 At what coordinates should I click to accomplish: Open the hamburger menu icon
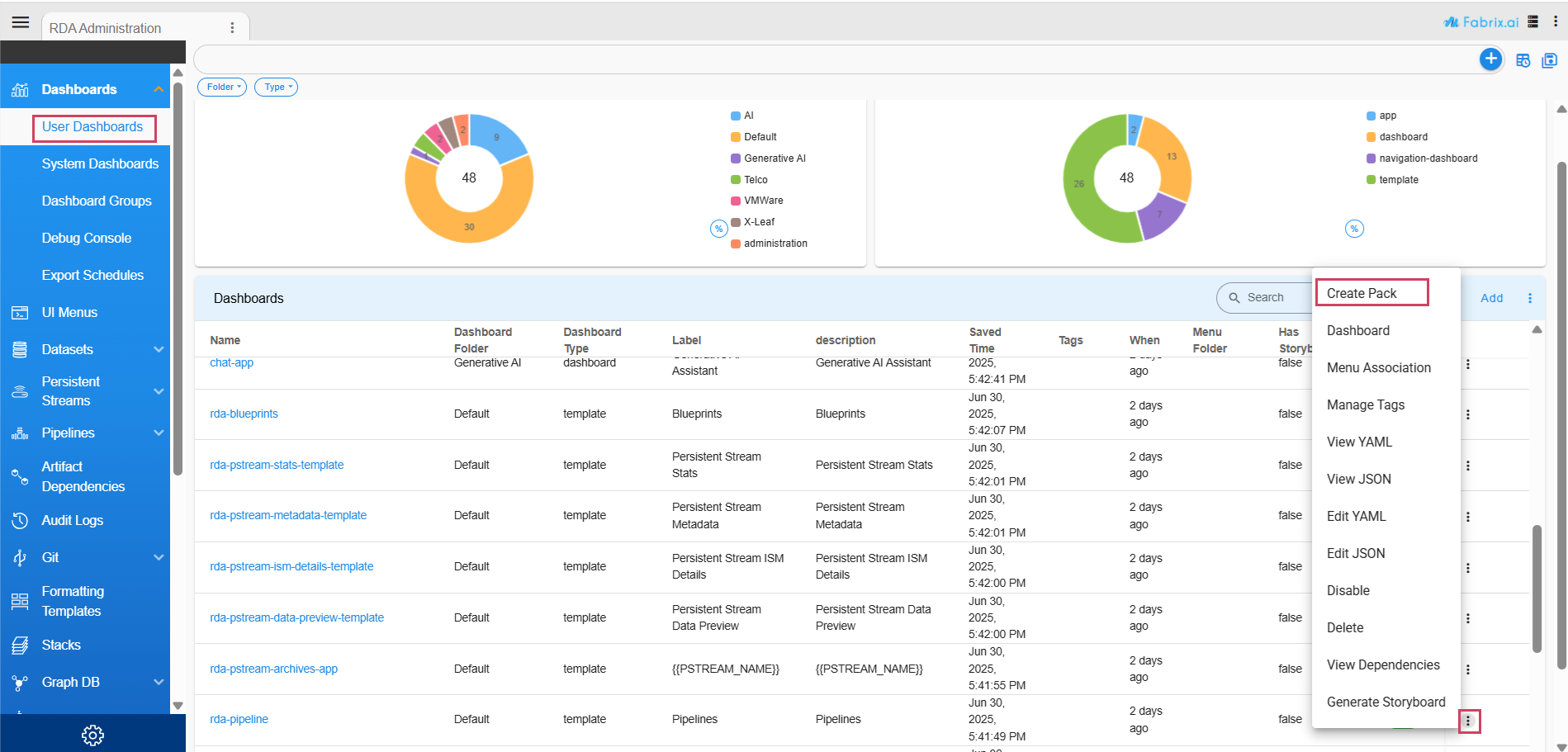pyautogui.click(x=21, y=22)
